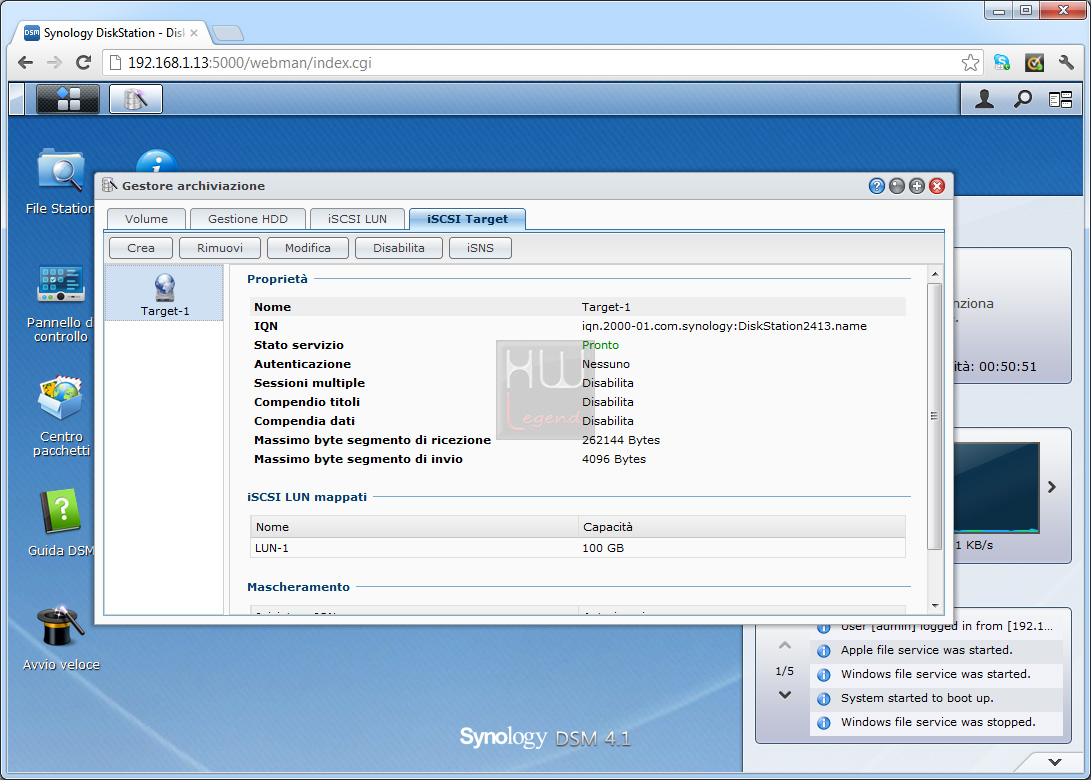Screen dimensions: 1091x780
Task: Open the user account options icon
Action: point(984,99)
